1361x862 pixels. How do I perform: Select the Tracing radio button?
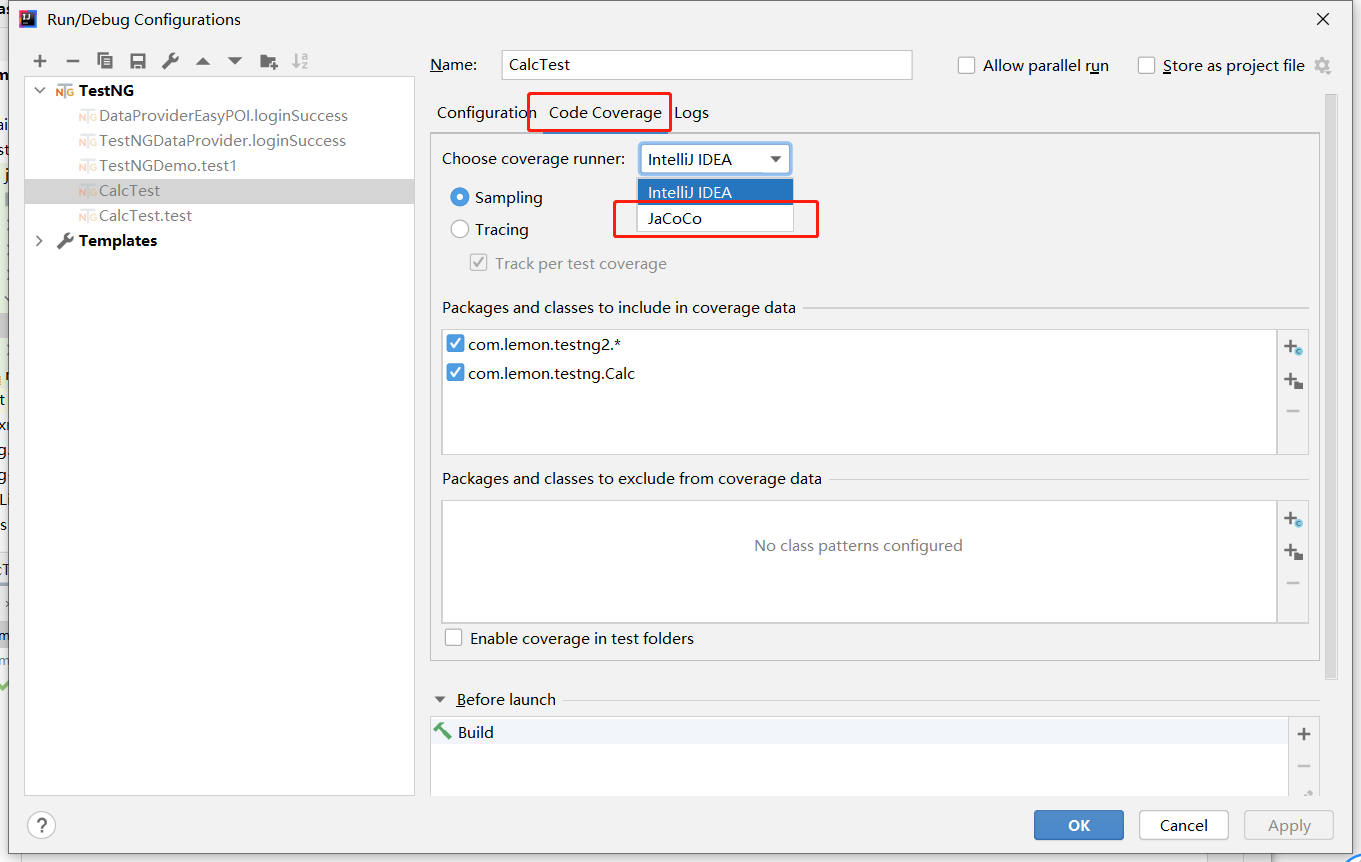460,229
